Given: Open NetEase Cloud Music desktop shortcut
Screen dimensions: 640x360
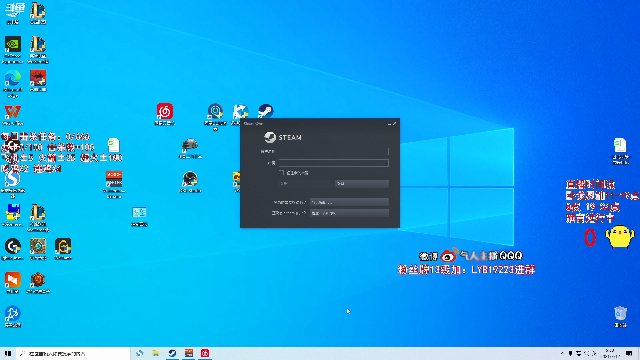Looking at the screenshot, I should point(164,114).
